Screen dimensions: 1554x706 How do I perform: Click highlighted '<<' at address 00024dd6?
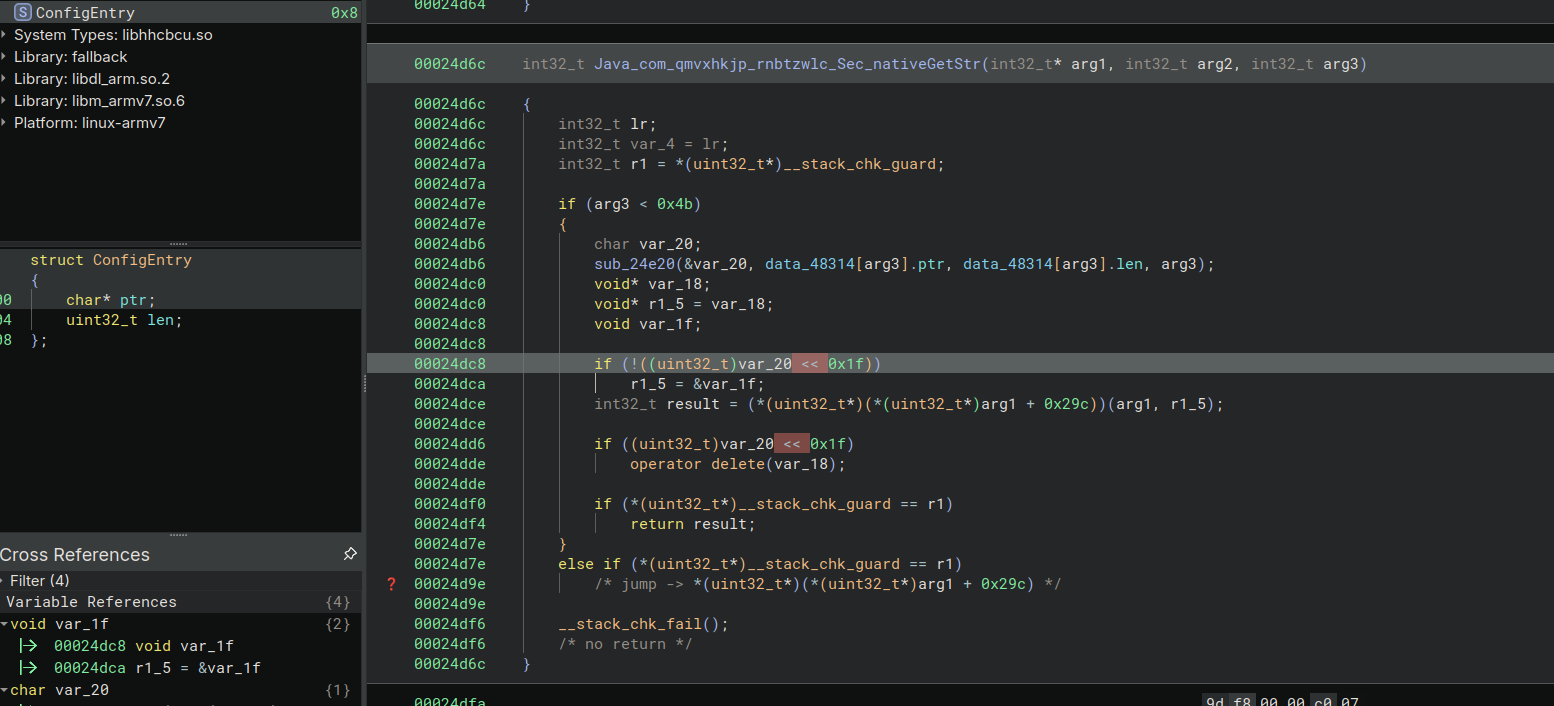[792, 444]
